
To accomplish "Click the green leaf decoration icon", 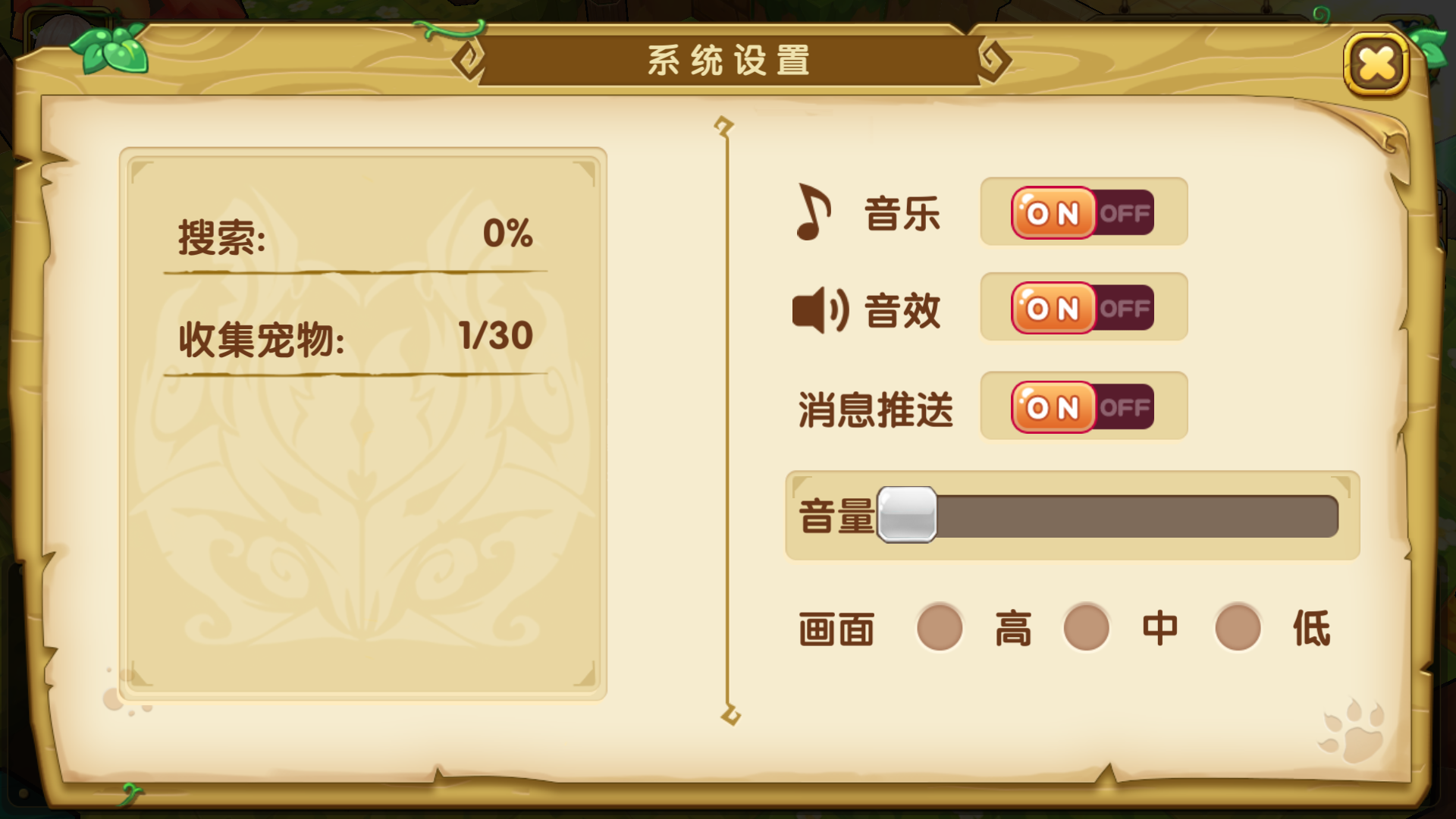I will pyautogui.click(x=111, y=49).
